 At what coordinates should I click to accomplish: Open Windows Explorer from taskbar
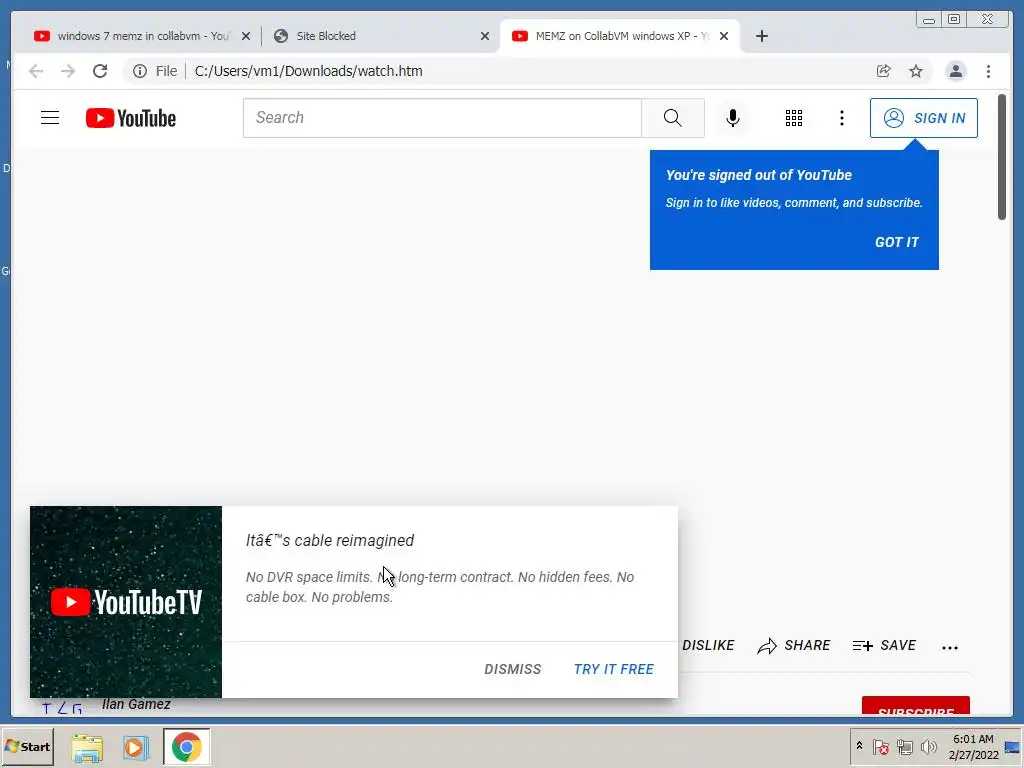(87, 747)
